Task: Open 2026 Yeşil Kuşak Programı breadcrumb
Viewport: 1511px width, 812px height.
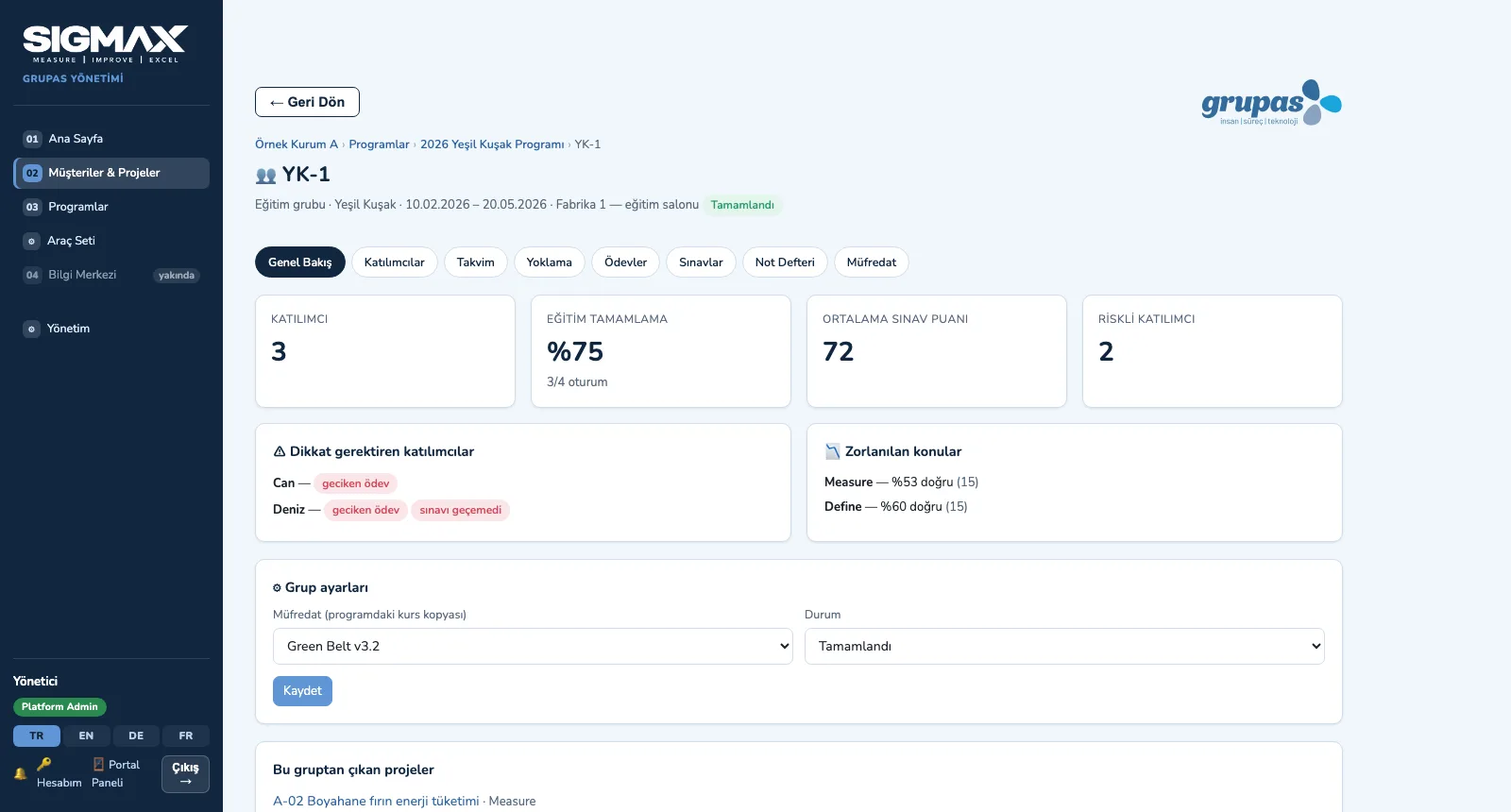Action: 492,144
